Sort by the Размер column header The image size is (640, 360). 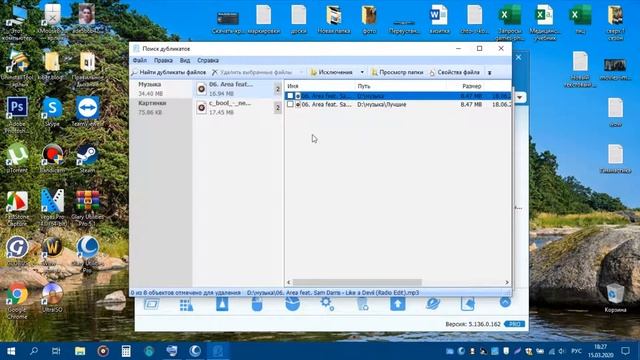(471, 86)
